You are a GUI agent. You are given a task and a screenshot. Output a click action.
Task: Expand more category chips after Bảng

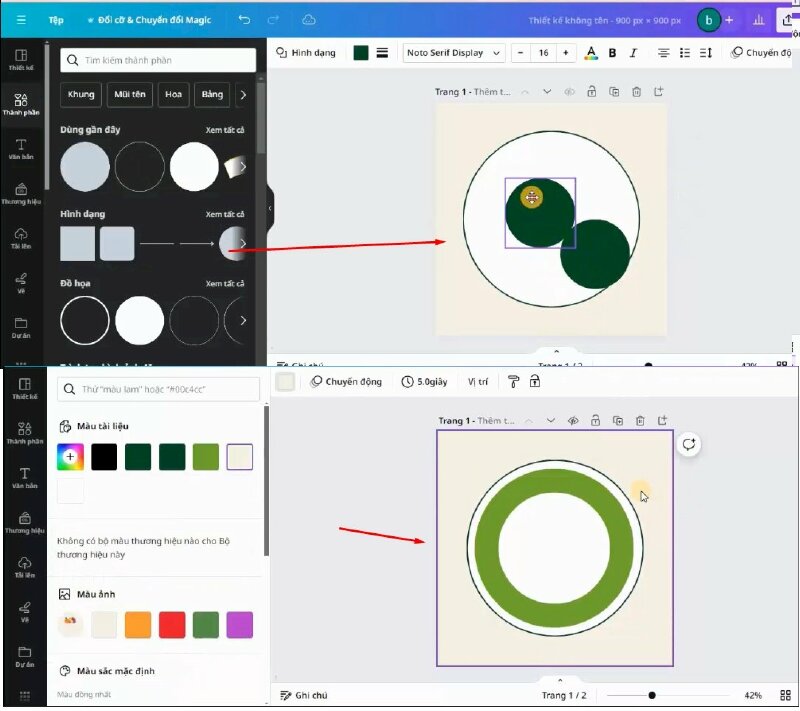[242, 95]
